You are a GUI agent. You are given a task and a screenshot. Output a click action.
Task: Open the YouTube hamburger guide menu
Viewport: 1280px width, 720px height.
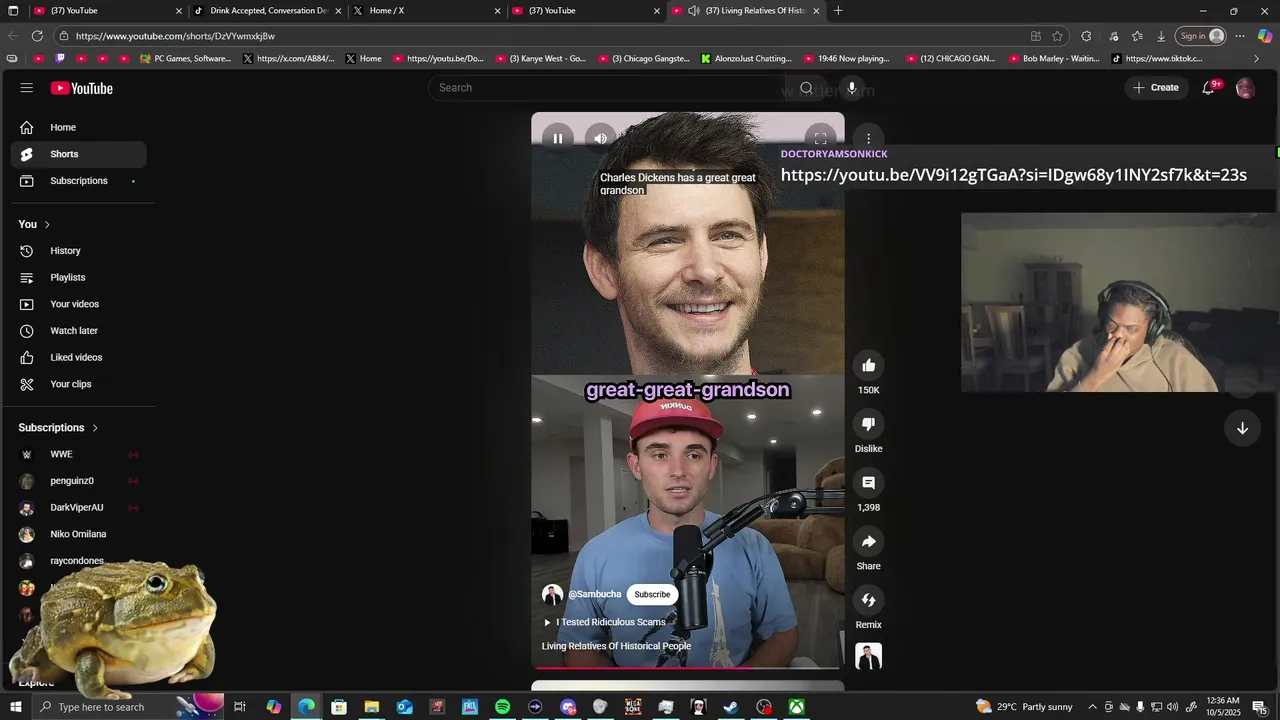point(27,88)
